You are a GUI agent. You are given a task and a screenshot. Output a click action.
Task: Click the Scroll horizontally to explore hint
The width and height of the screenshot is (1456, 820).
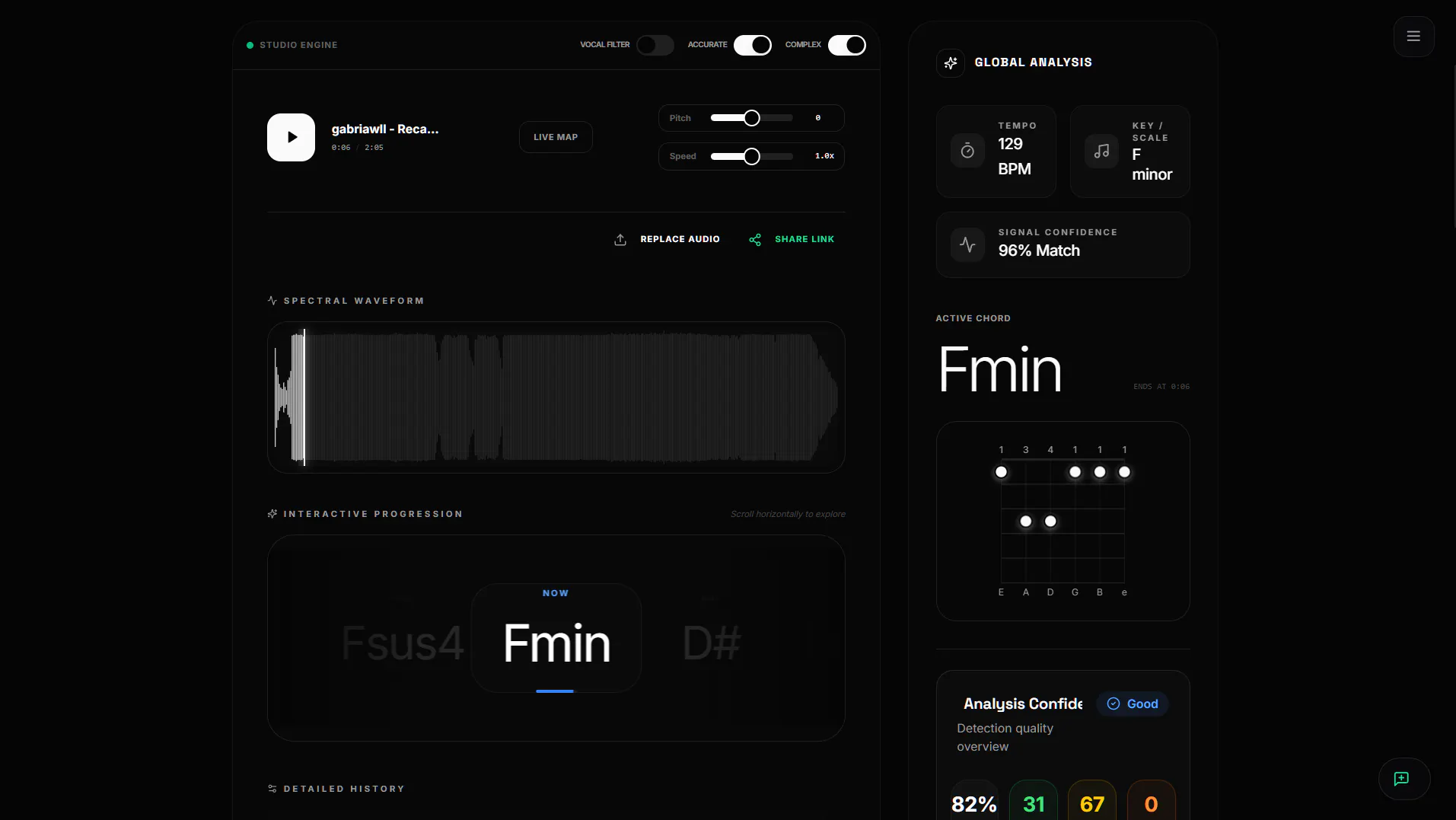click(788, 514)
